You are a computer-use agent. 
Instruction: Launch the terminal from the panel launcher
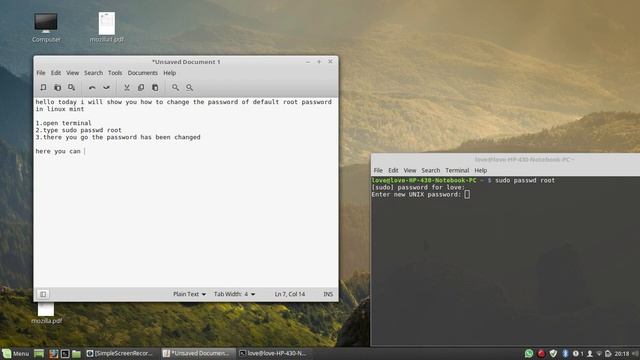click(x=65, y=353)
